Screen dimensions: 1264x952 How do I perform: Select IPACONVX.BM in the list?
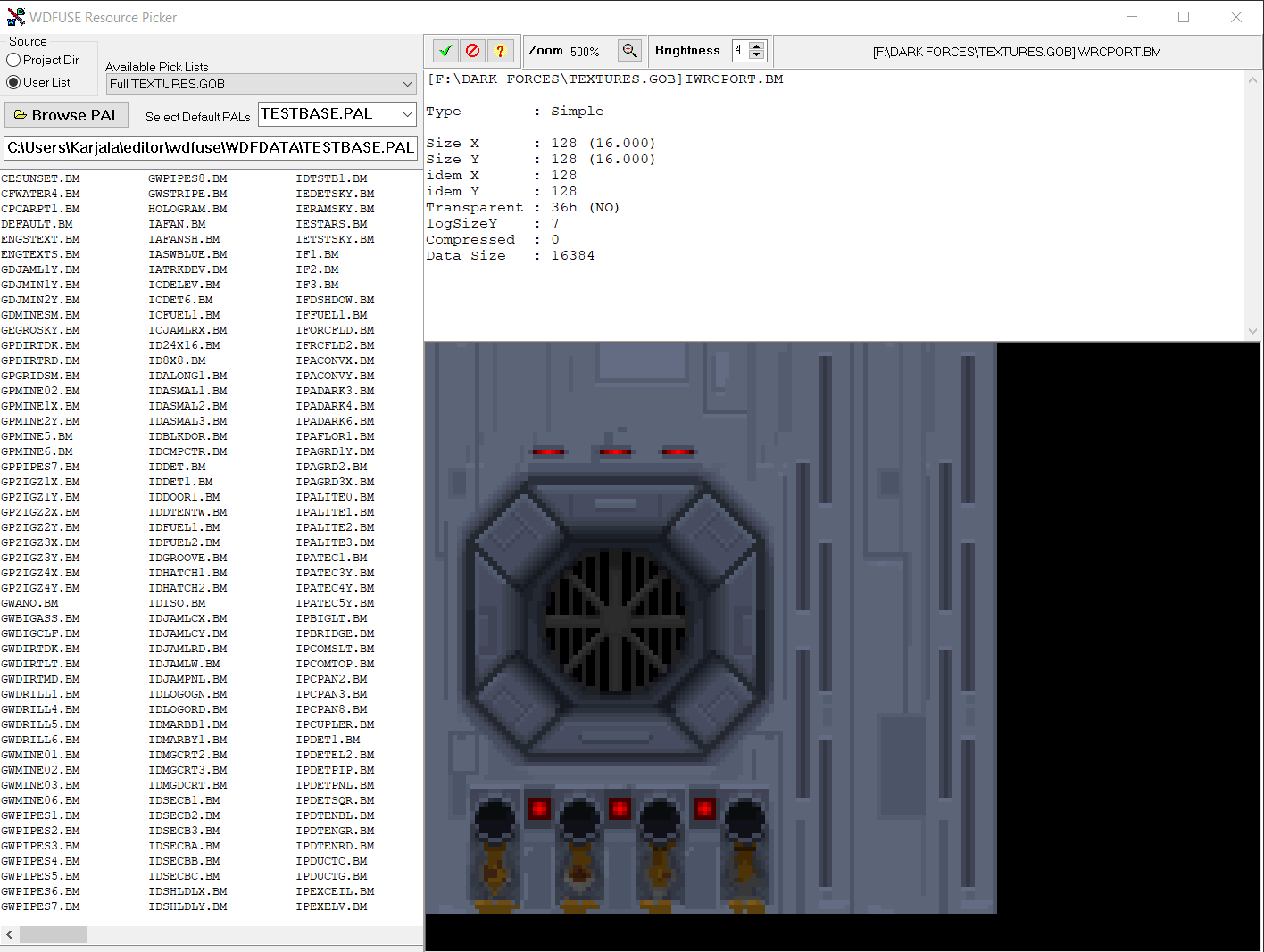point(335,360)
